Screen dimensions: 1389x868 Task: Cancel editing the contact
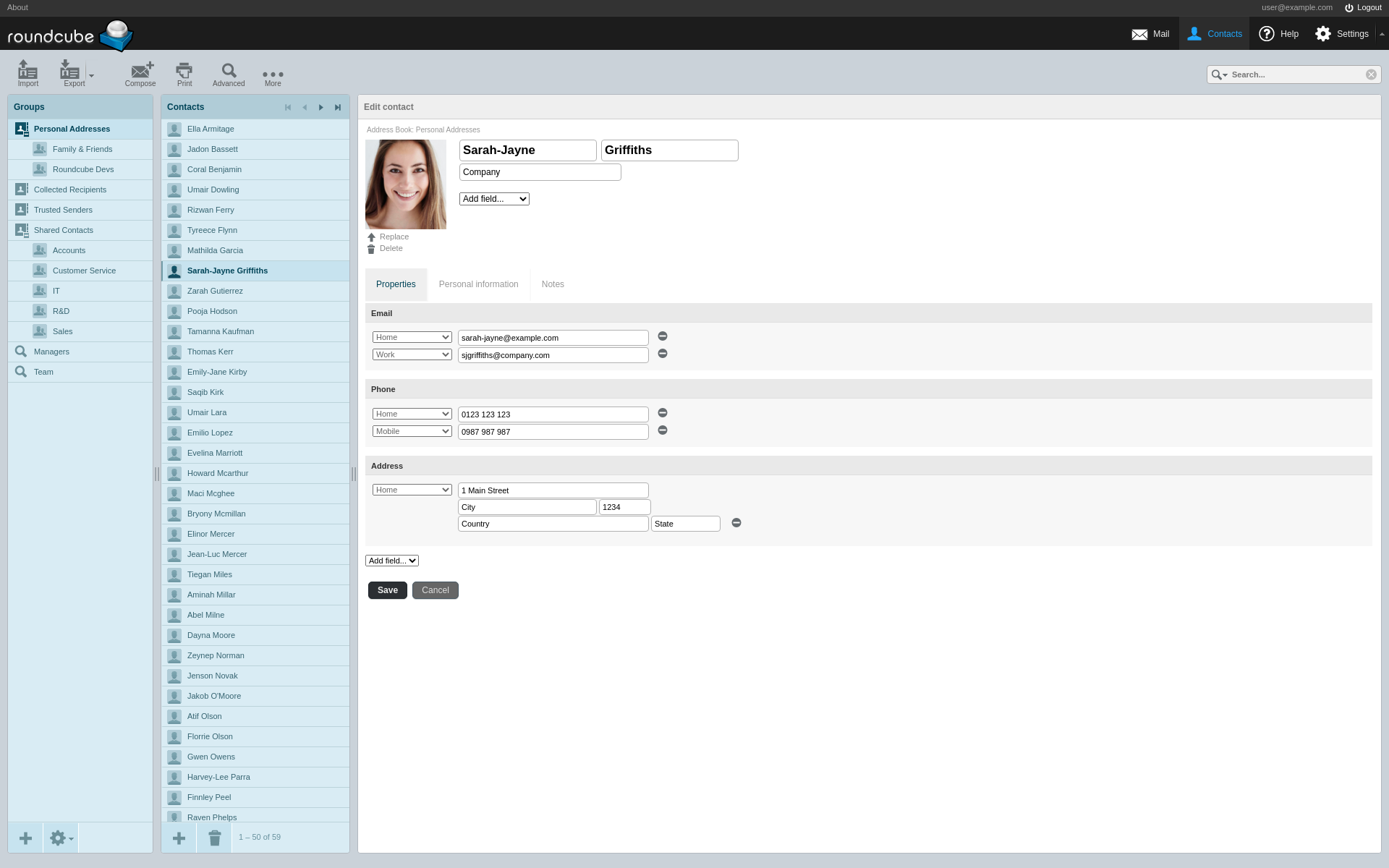pos(436,590)
